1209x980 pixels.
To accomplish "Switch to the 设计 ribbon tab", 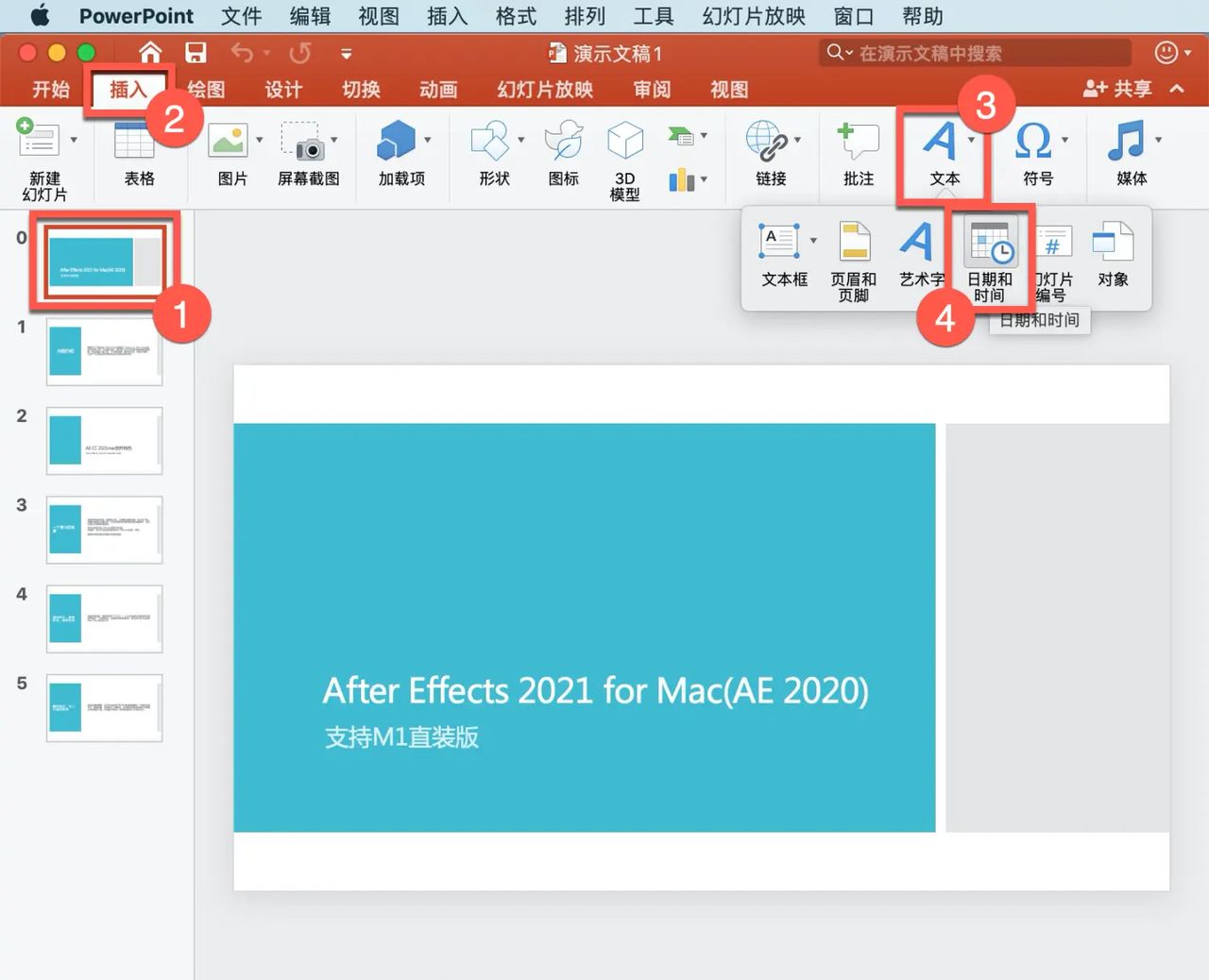I will [x=283, y=90].
